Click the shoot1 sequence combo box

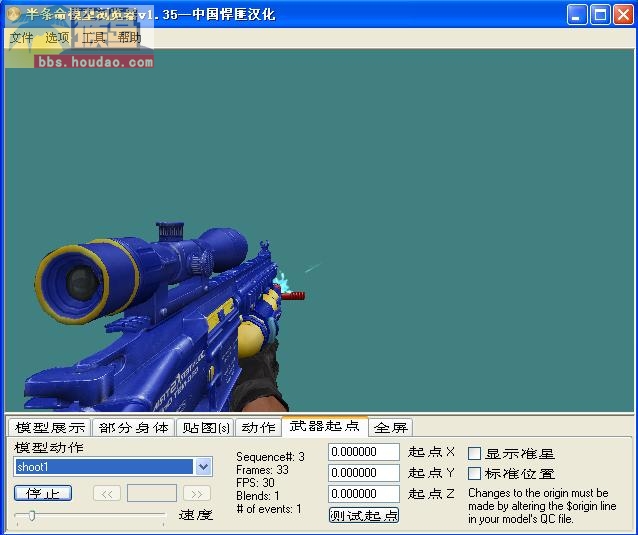pos(113,467)
